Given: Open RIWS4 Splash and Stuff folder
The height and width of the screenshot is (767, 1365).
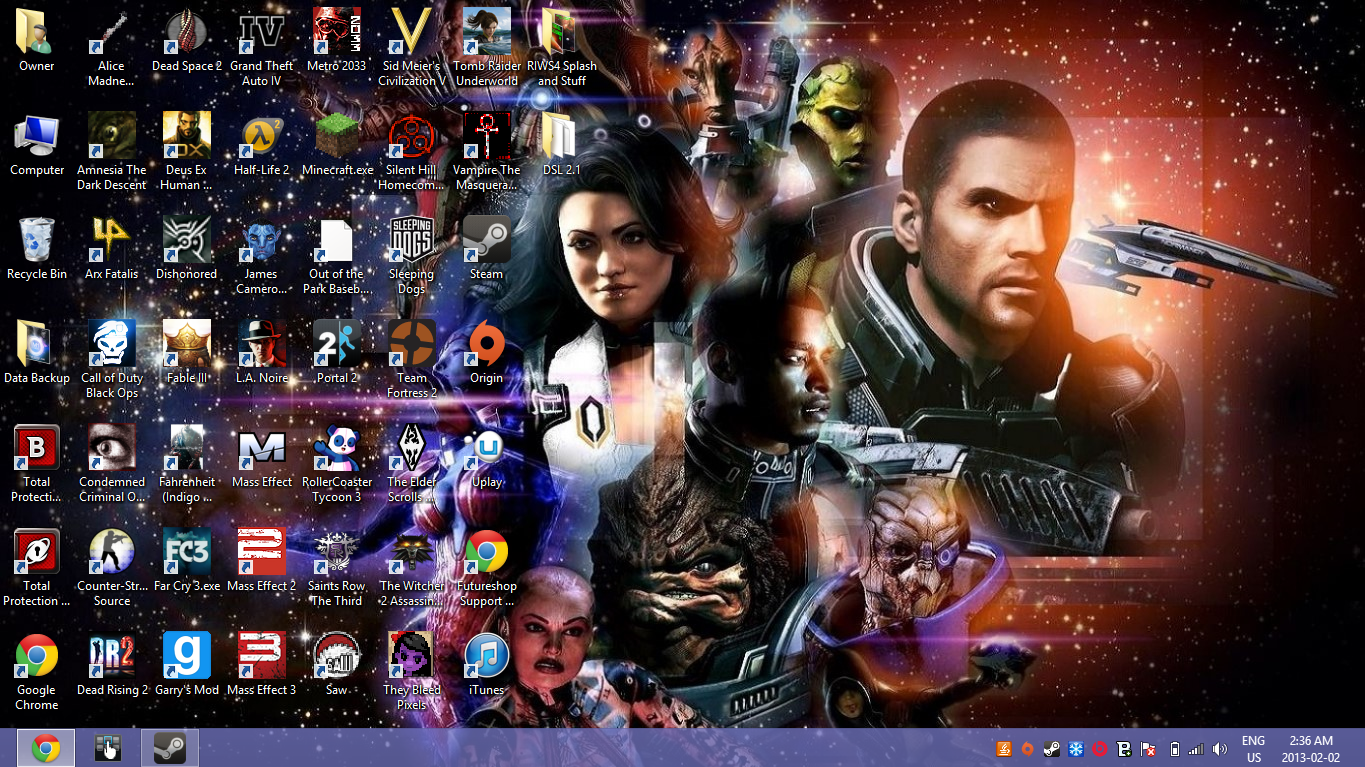Looking at the screenshot, I should (x=562, y=49).
